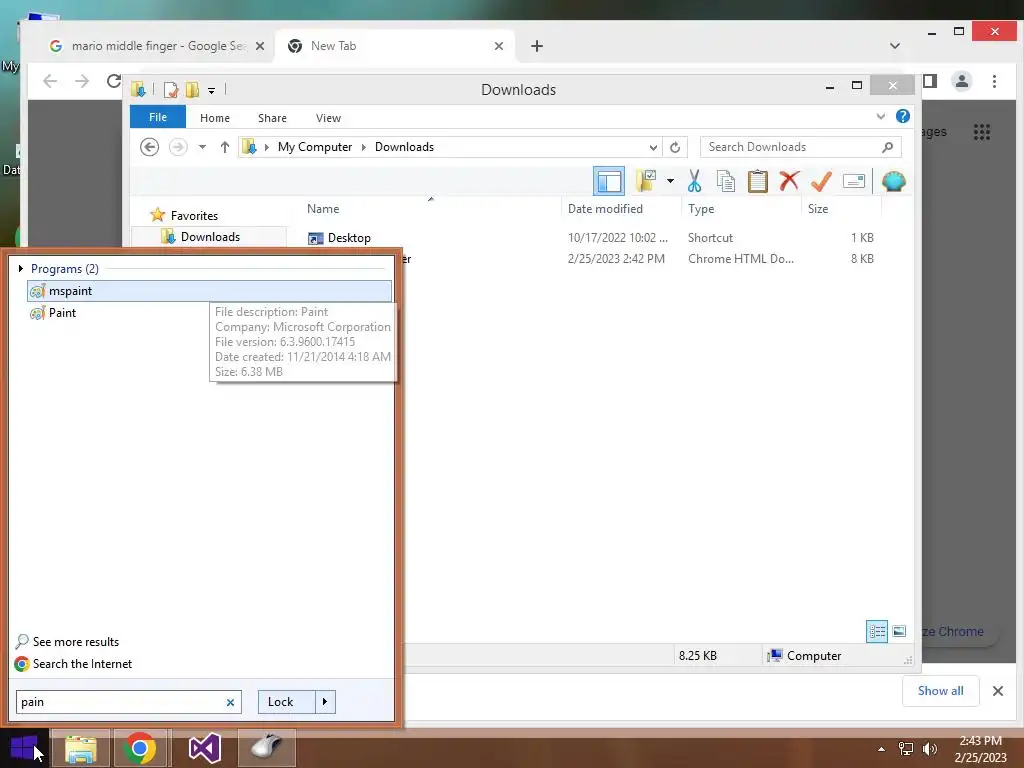This screenshot has height=768, width=1024.
Task: Click Favorites in the navigation pane
Action: (x=194, y=216)
